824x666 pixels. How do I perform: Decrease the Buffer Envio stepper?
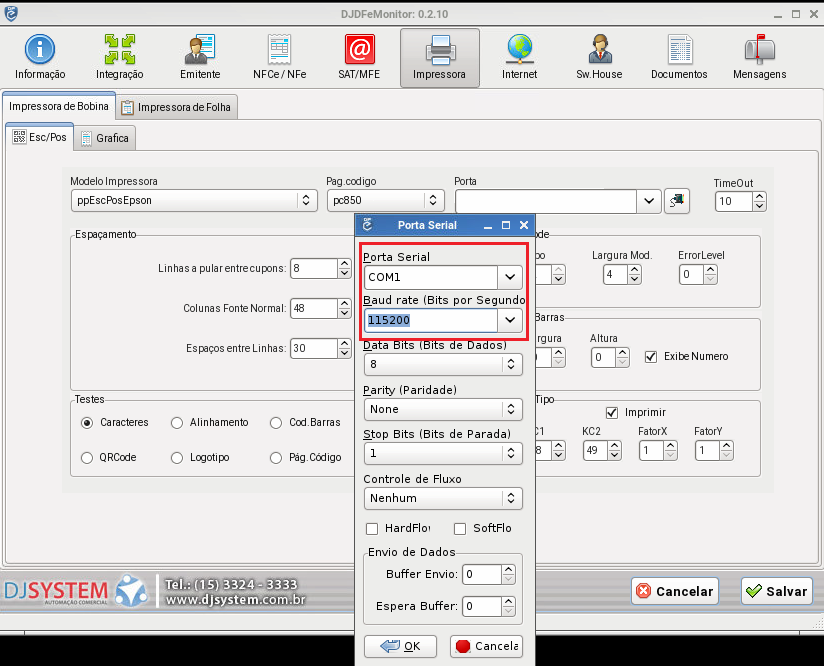coord(508,579)
